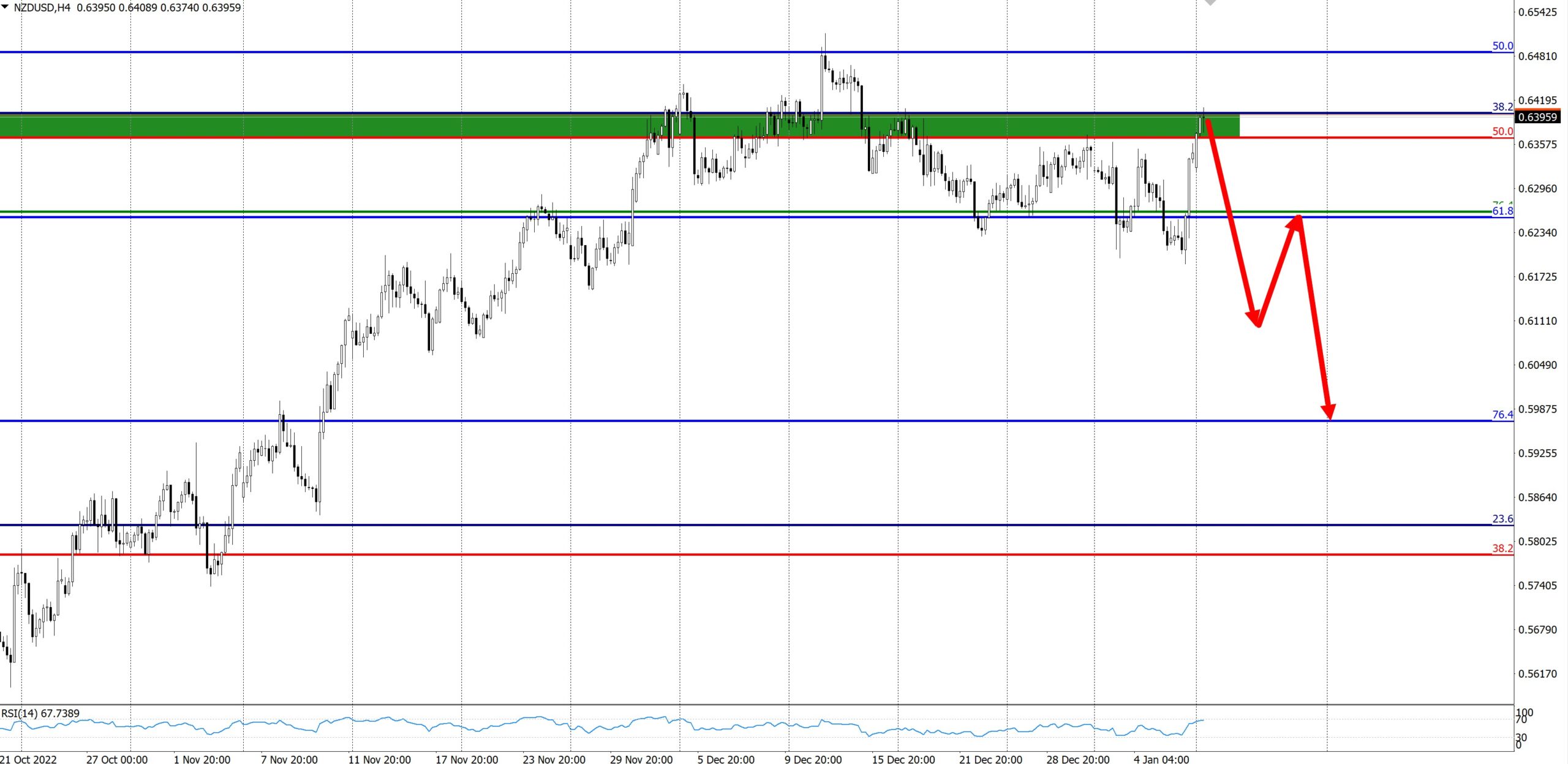Click the 4 Jan 04:00 date label
Screen dimensions: 1568x764
[x=1161, y=759]
